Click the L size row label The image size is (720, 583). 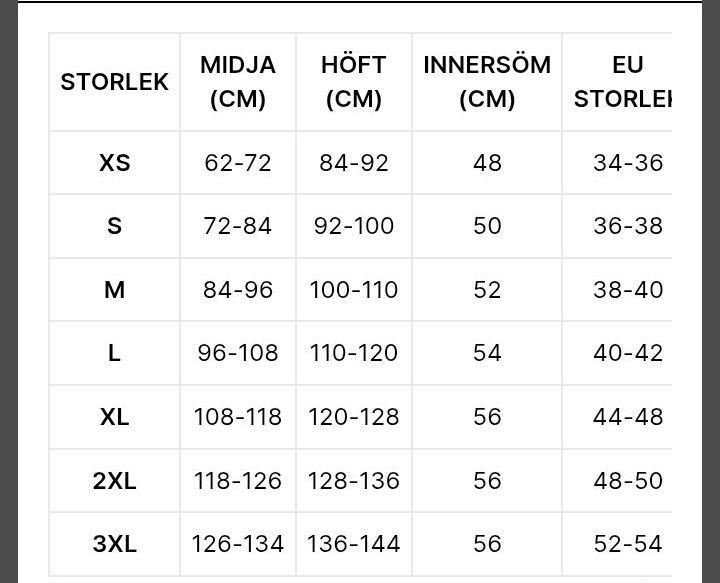pos(114,353)
